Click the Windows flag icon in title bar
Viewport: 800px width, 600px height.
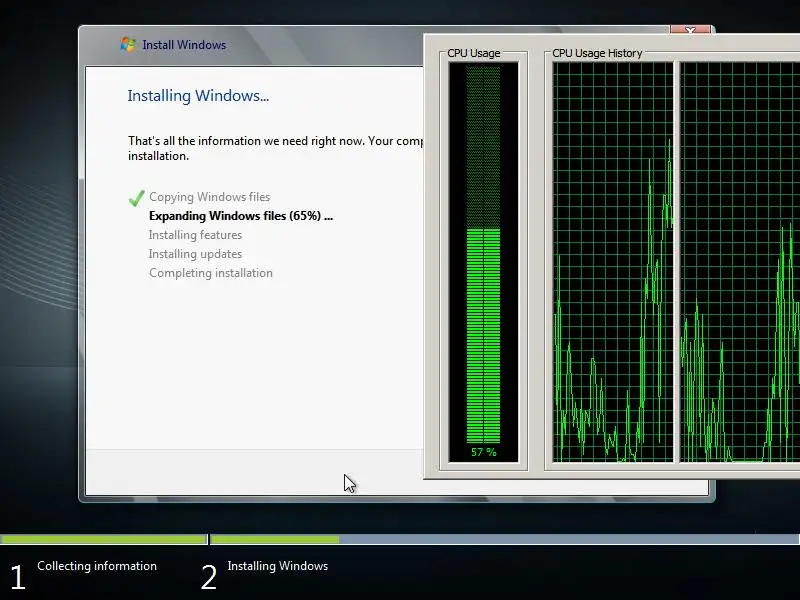coord(128,44)
